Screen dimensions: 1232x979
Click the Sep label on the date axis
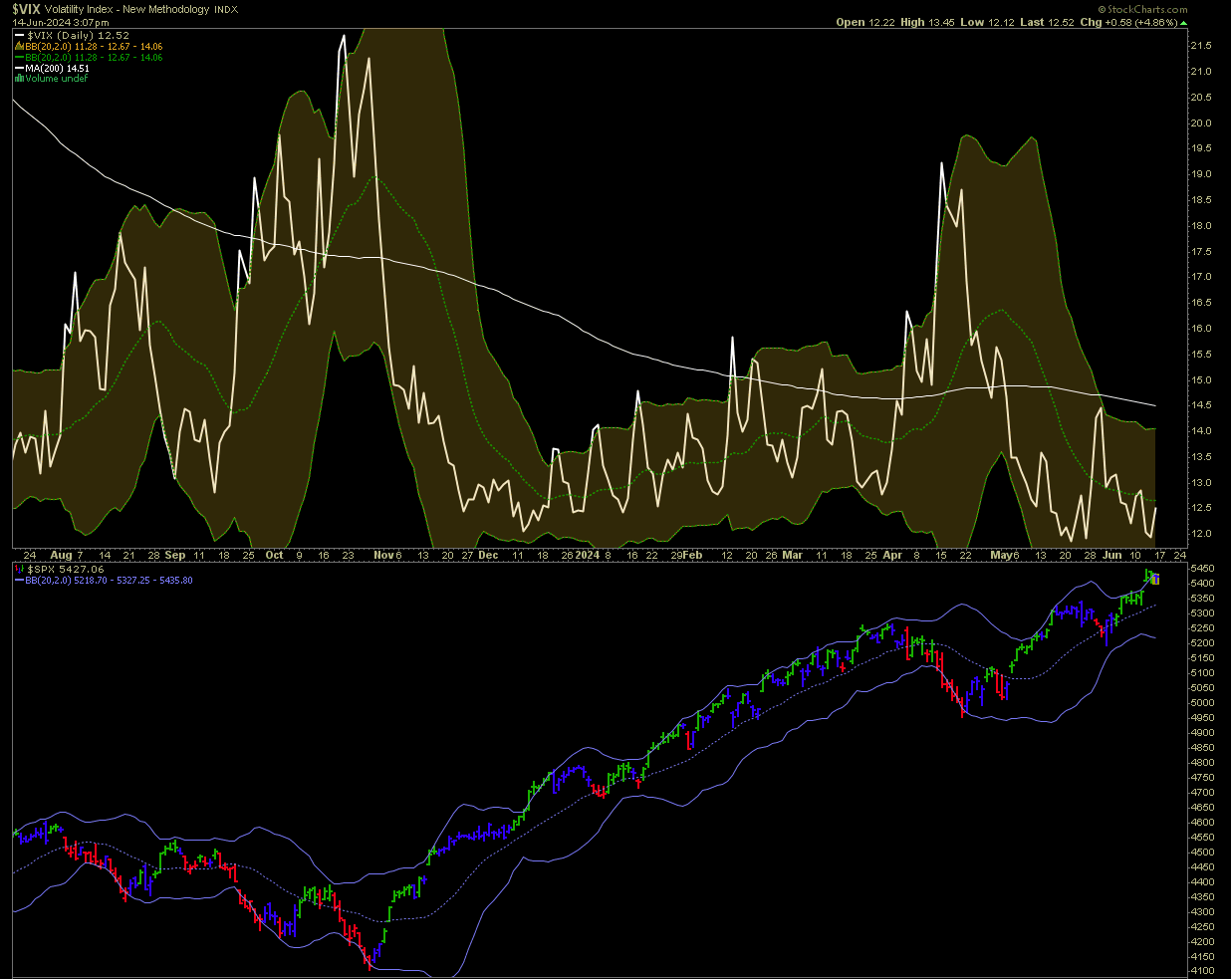(x=175, y=555)
